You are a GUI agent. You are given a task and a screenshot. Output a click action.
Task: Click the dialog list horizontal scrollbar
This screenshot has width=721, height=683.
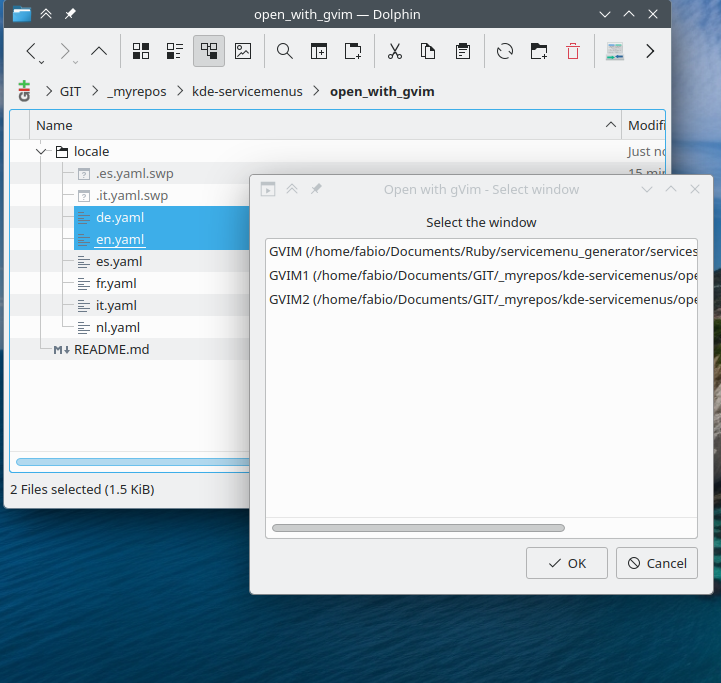418,528
